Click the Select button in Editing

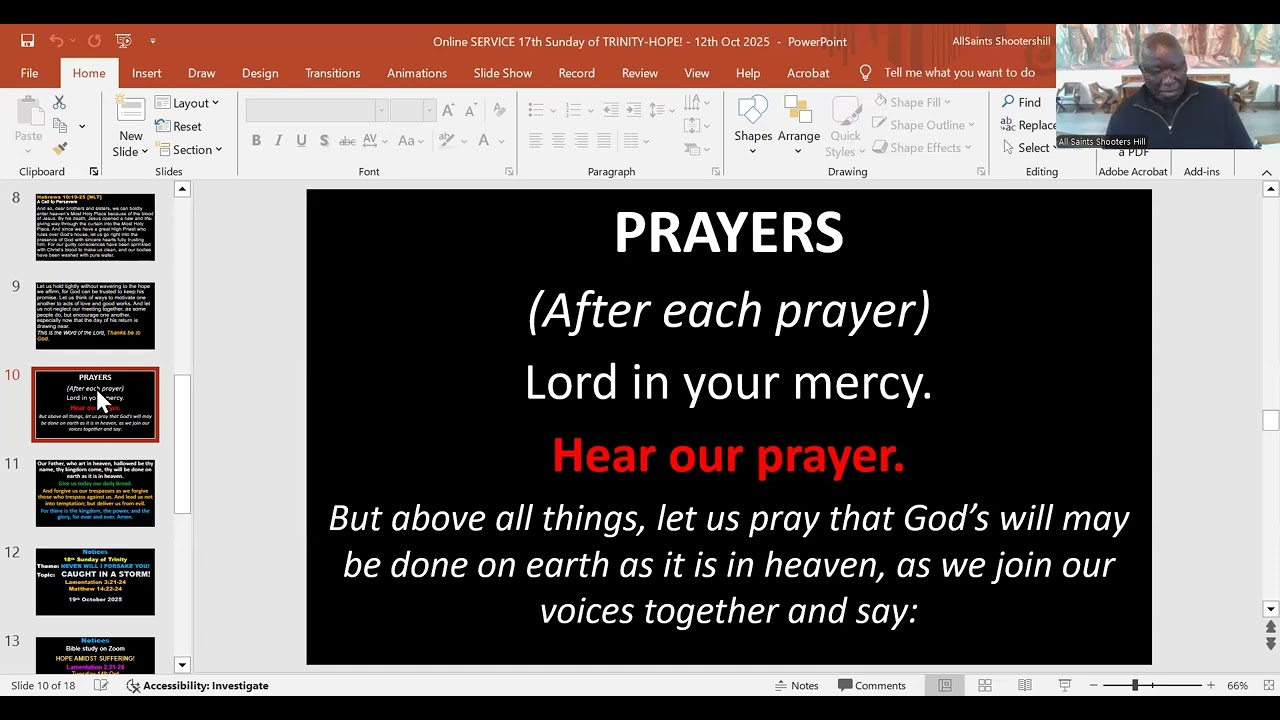[x=1026, y=147]
